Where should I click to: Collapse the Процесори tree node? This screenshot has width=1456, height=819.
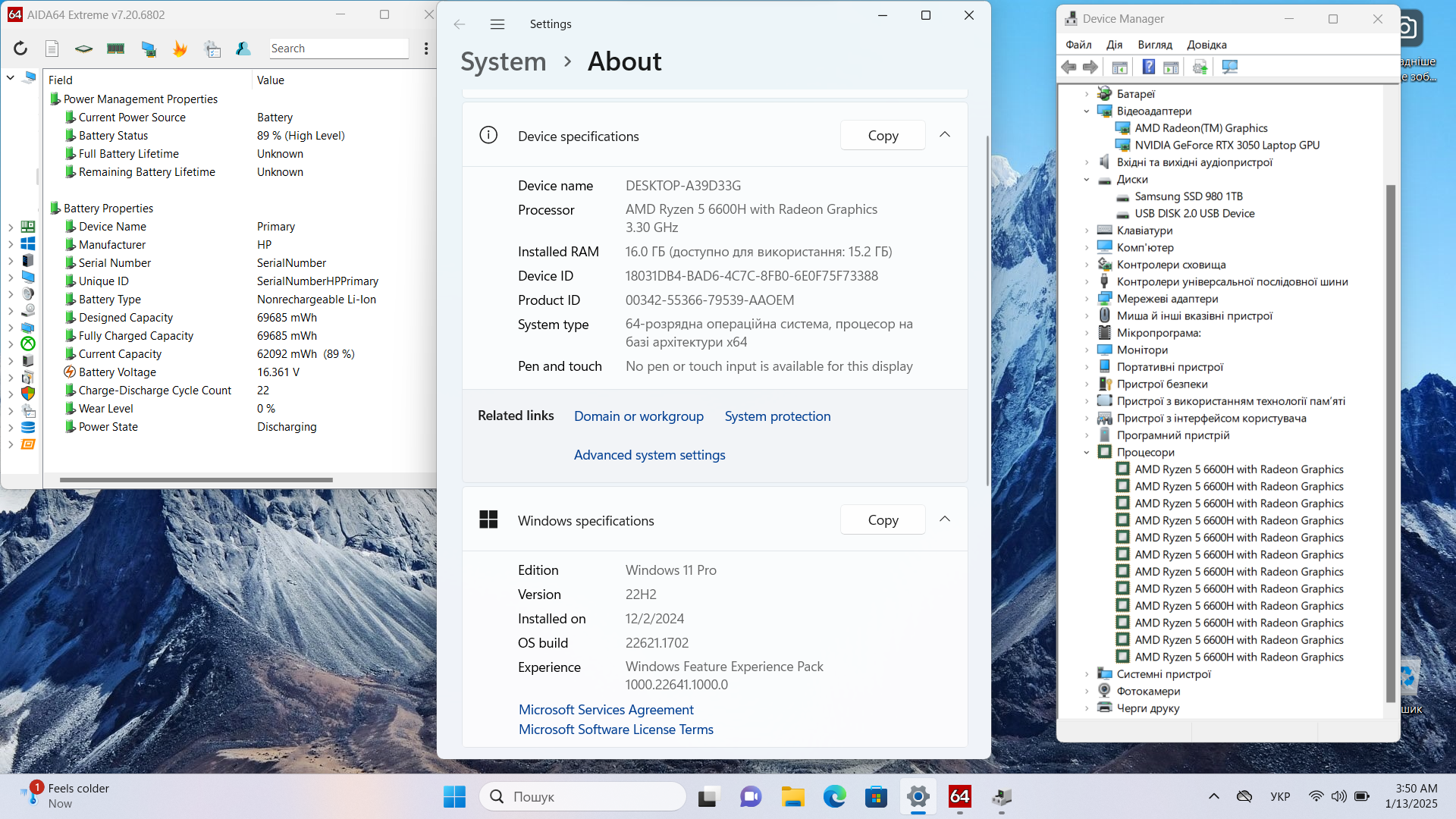pos(1087,453)
